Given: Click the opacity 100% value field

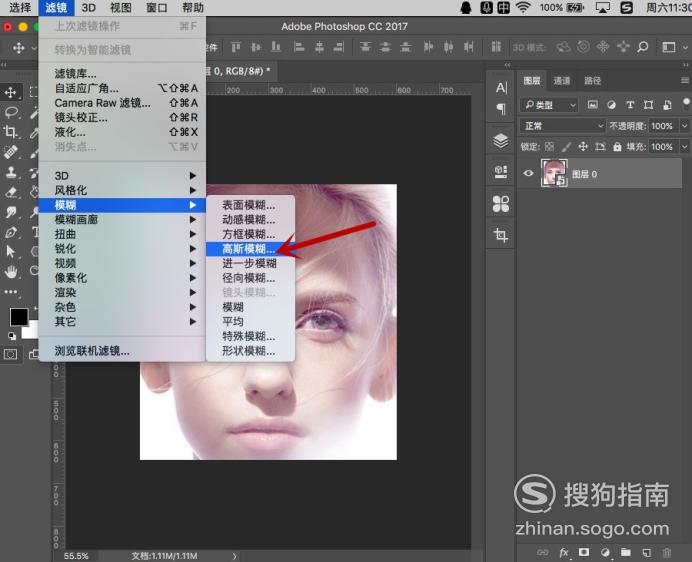Looking at the screenshot, I should (662, 126).
